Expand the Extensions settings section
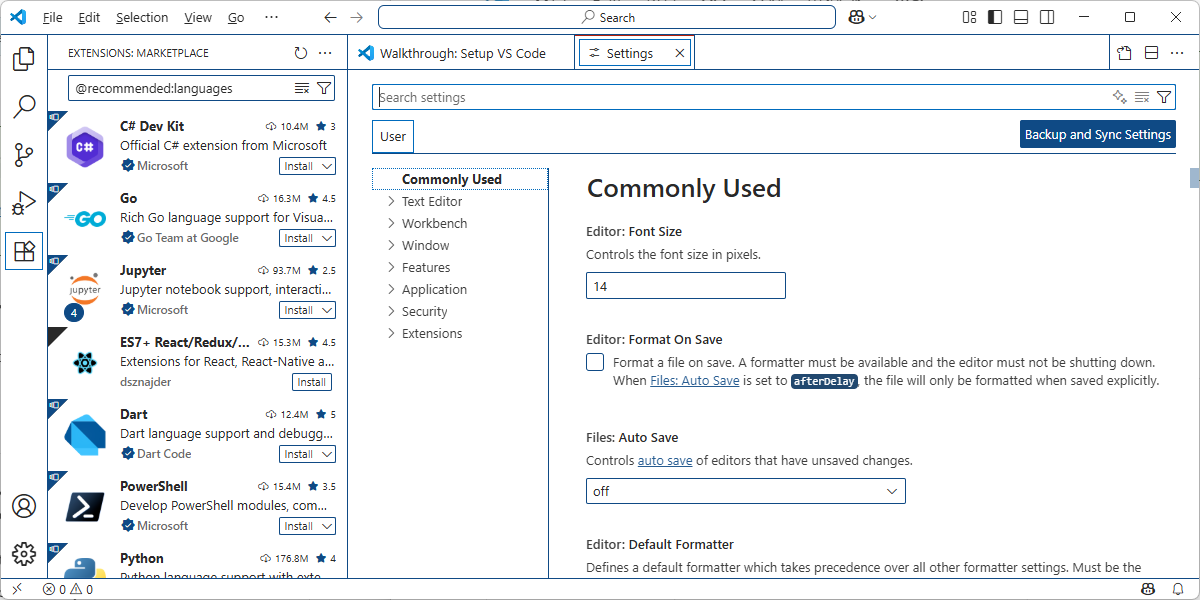1200x600 pixels. pyautogui.click(x=392, y=333)
